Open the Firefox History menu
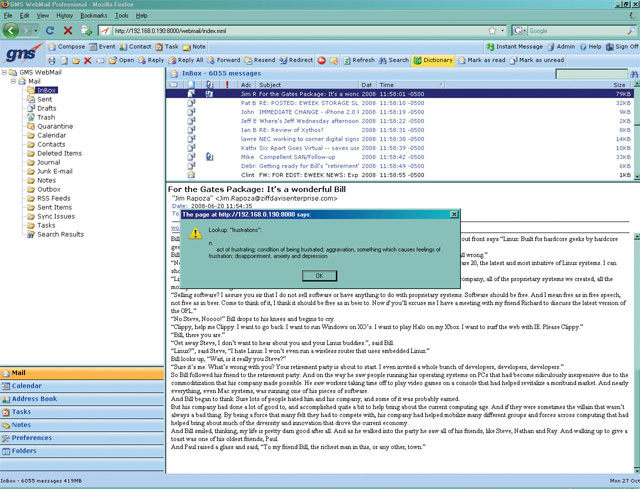Screen dimensions: 640x489 click(x=64, y=16)
